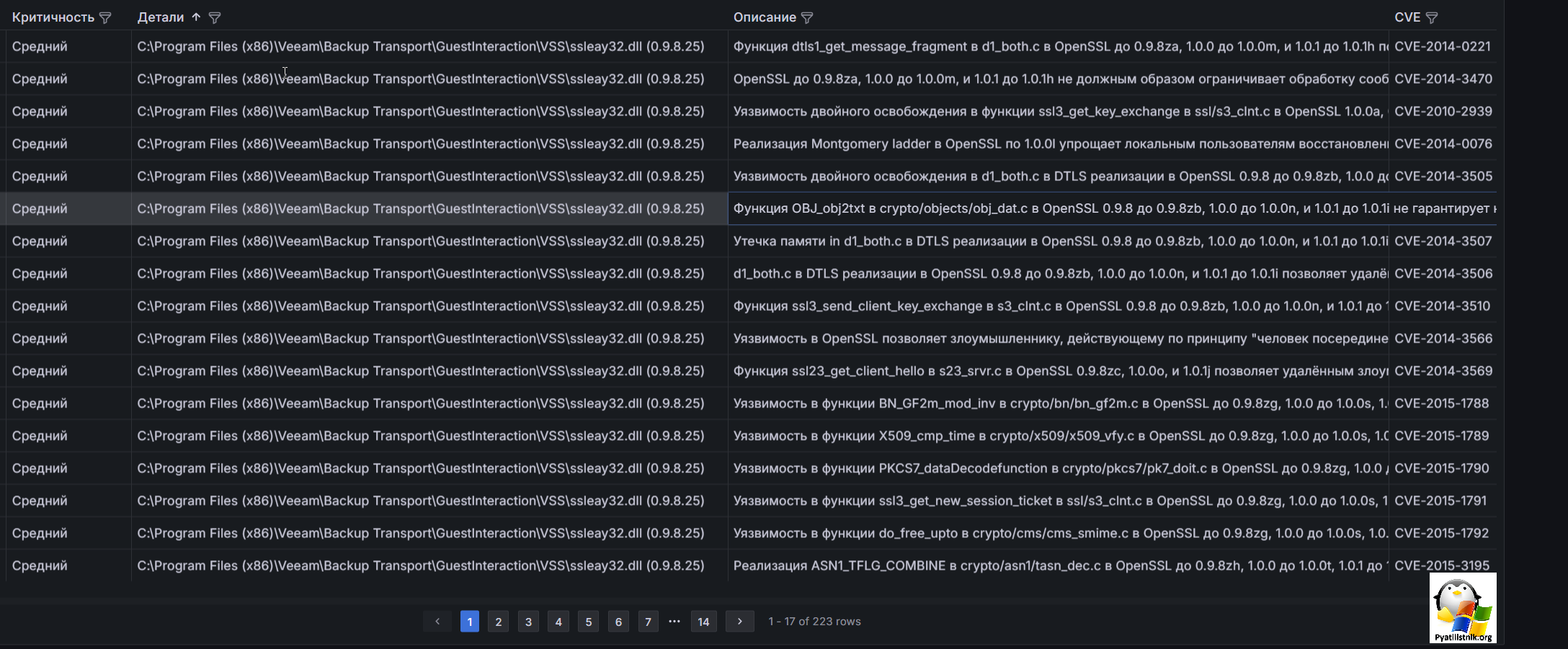Viewport: 1568px width, 649px height.
Task: Open page 2 of results
Action: 498,622
